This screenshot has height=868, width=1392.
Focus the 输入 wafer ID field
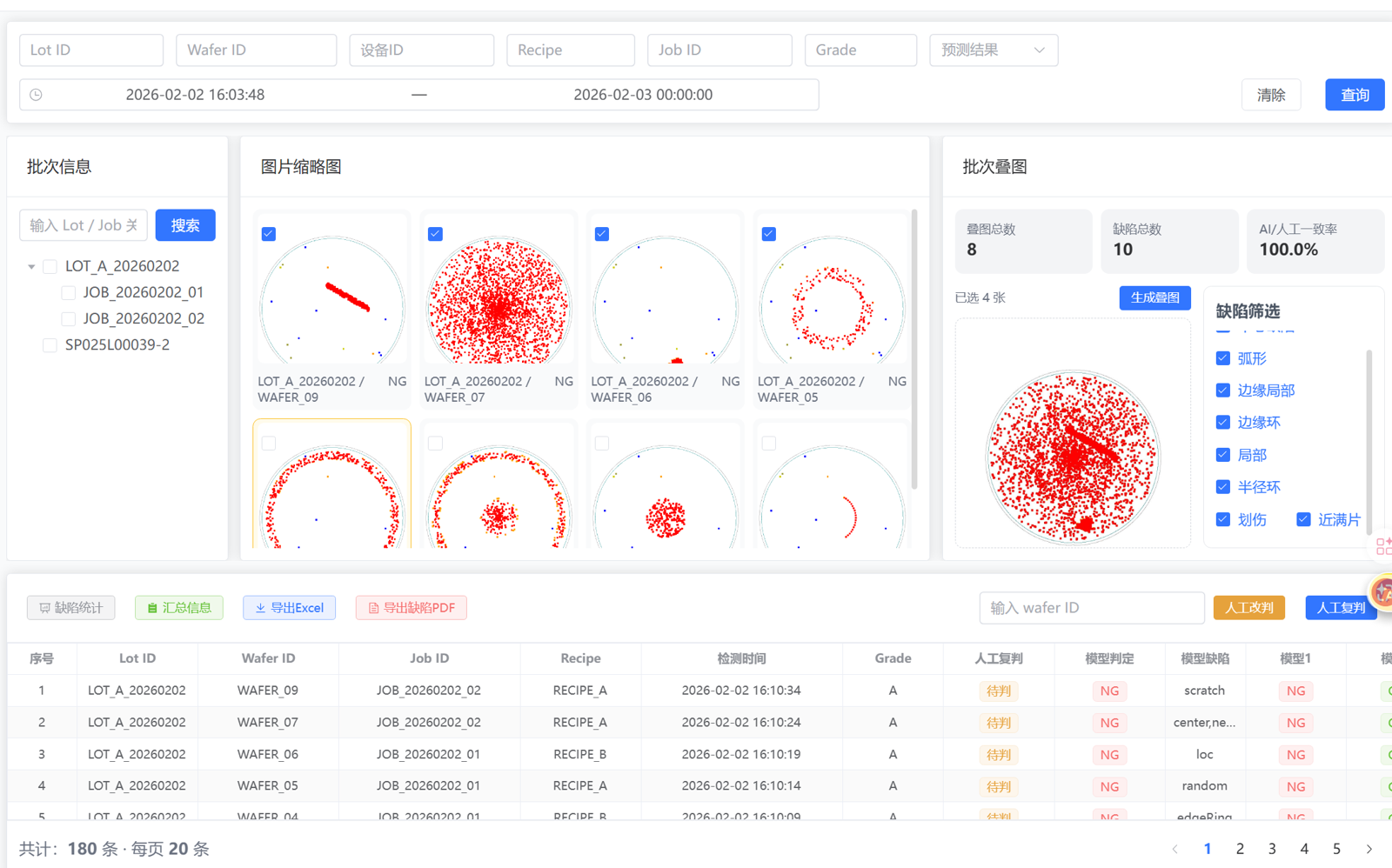pyautogui.click(x=1092, y=608)
